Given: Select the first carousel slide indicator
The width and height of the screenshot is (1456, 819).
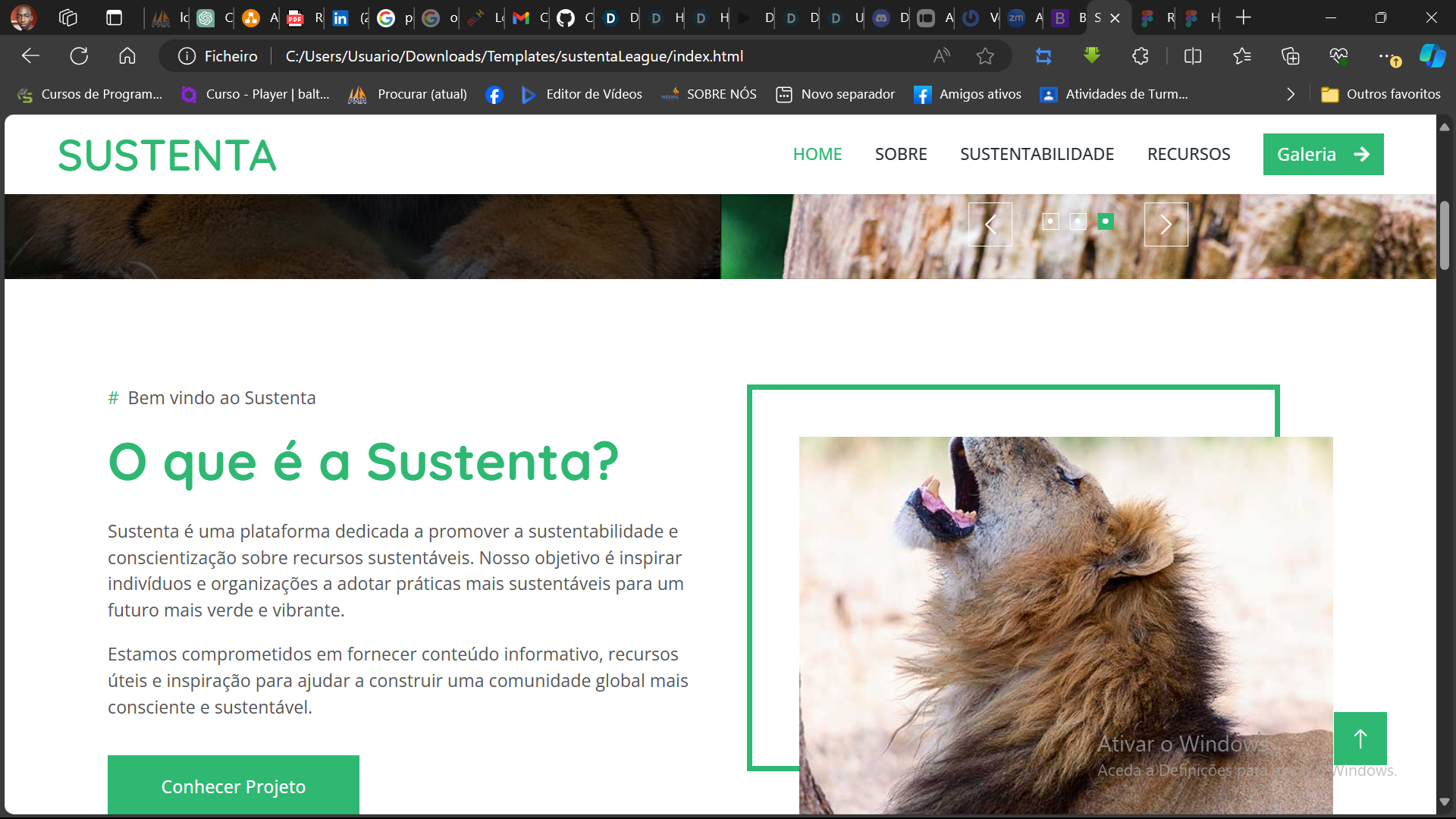Looking at the screenshot, I should (1050, 221).
